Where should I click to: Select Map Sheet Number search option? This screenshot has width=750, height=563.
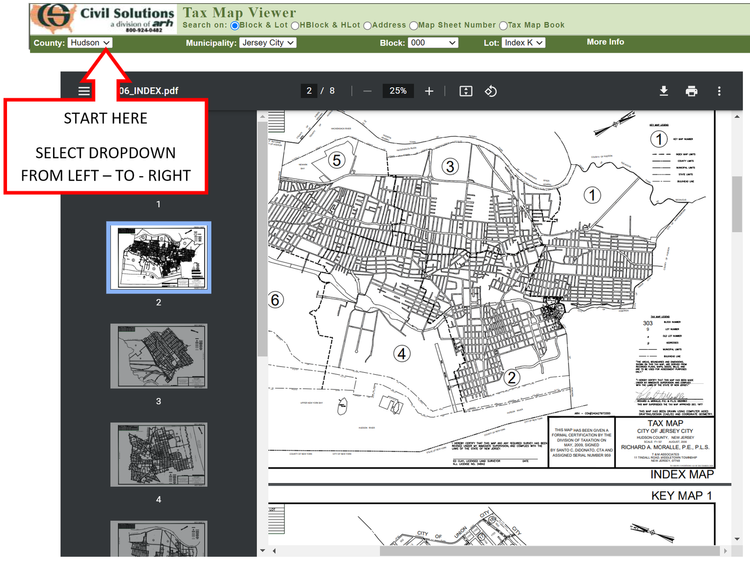[413, 25]
